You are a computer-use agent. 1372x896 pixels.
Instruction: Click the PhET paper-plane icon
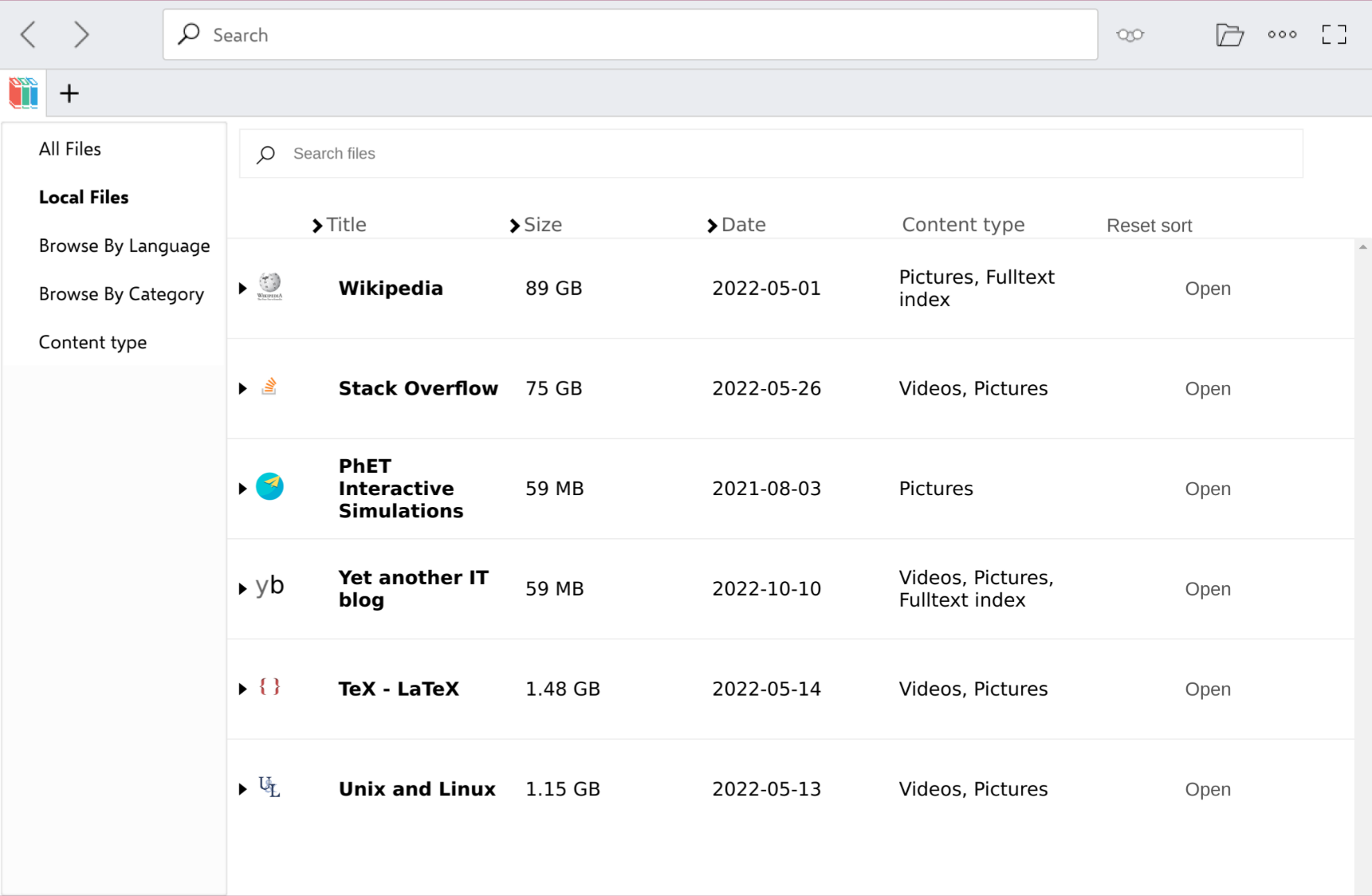(270, 488)
